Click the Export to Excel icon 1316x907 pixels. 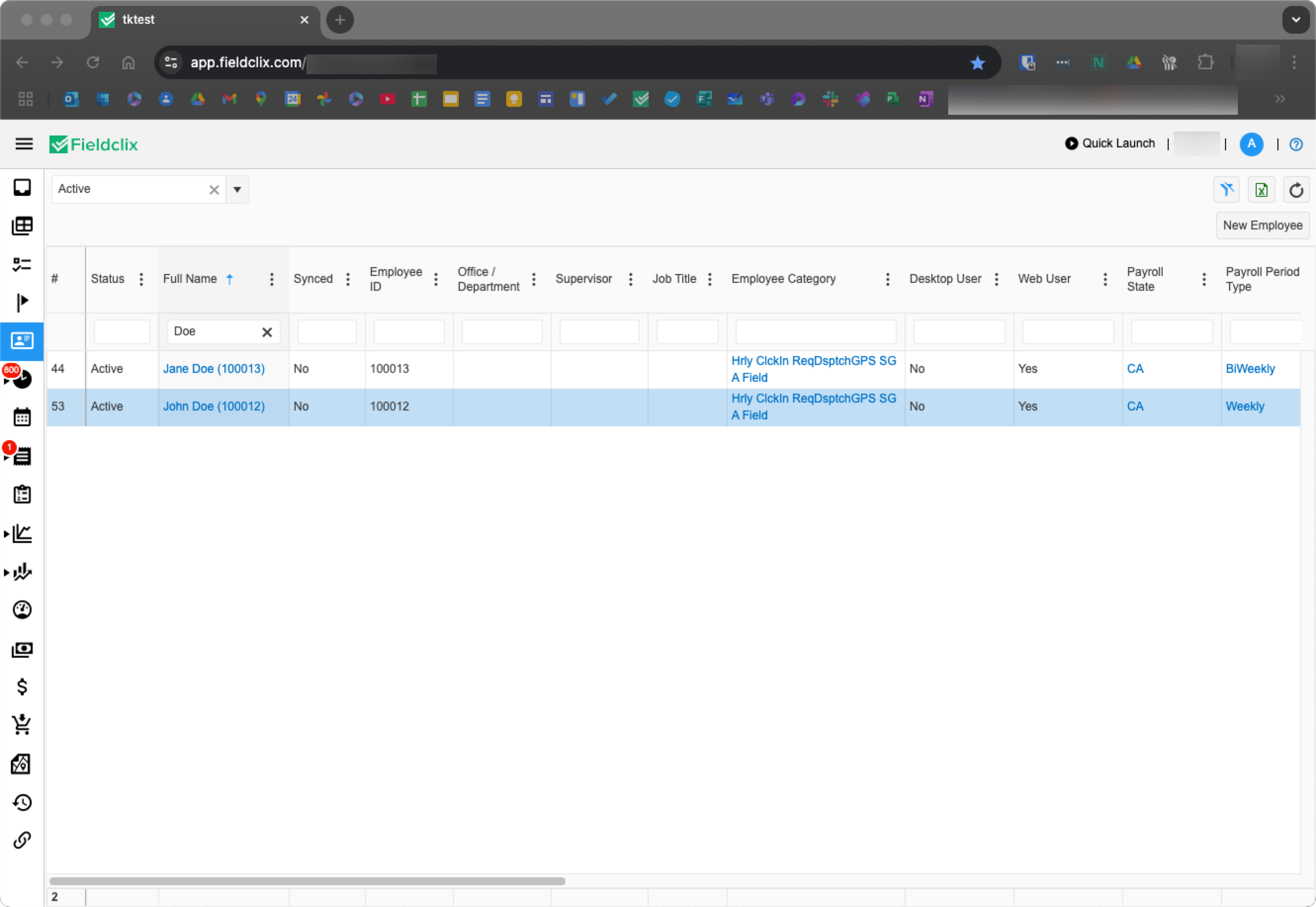(x=1261, y=190)
